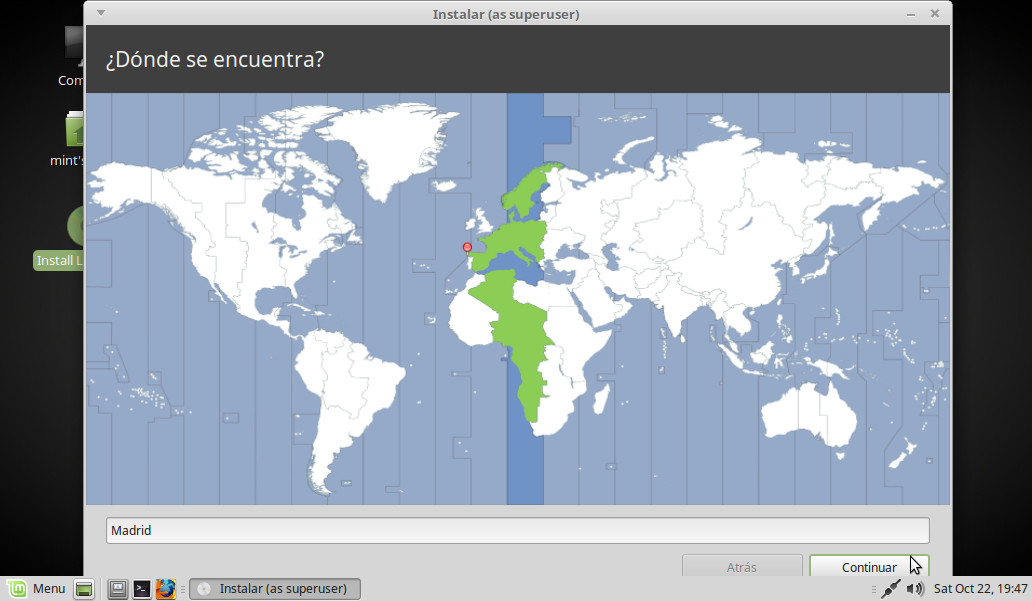Click the Madrid location text field
The width and height of the screenshot is (1032, 601).
tap(517, 530)
